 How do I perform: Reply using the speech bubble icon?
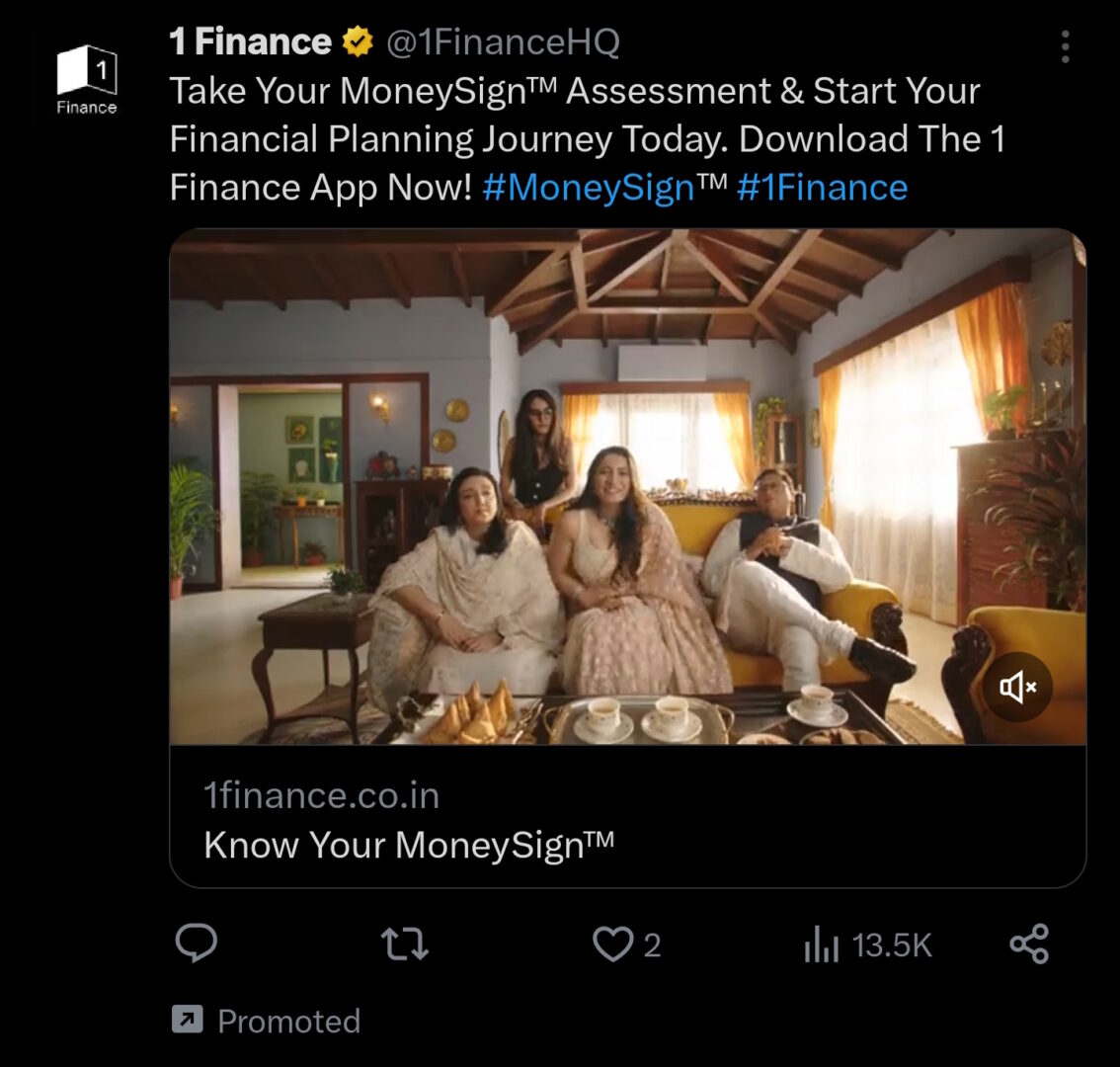(196, 944)
